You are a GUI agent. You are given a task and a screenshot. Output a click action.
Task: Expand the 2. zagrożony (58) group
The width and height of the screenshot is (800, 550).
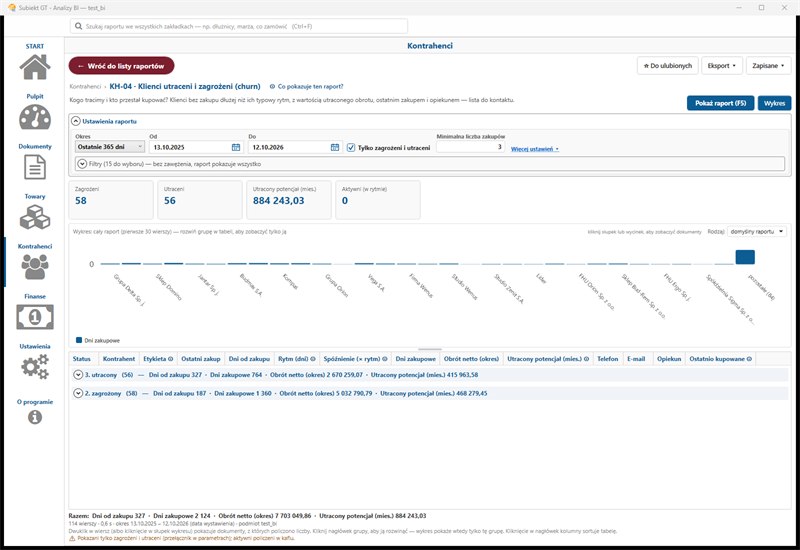click(x=78, y=393)
